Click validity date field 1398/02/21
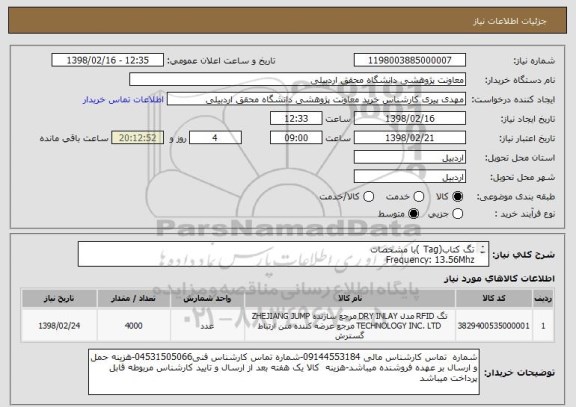Image resolution: width=576 pixels, height=407 pixels. pyautogui.click(x=410, y=138)
